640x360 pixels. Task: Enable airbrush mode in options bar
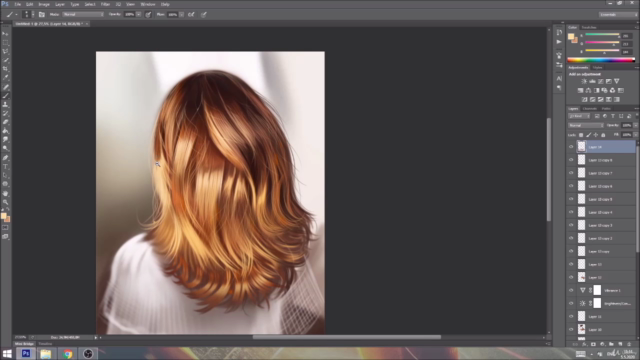click(x=191, y=14)
